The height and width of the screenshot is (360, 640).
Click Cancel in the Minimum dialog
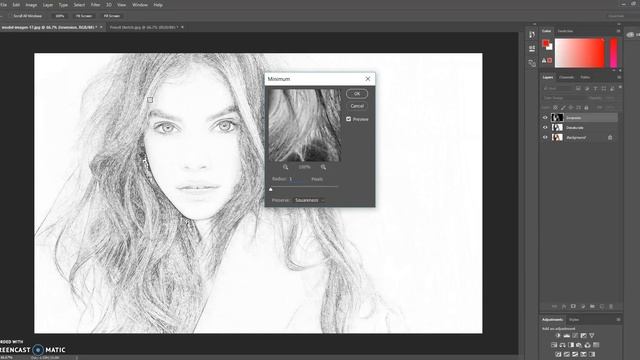[x=357, y=106]
